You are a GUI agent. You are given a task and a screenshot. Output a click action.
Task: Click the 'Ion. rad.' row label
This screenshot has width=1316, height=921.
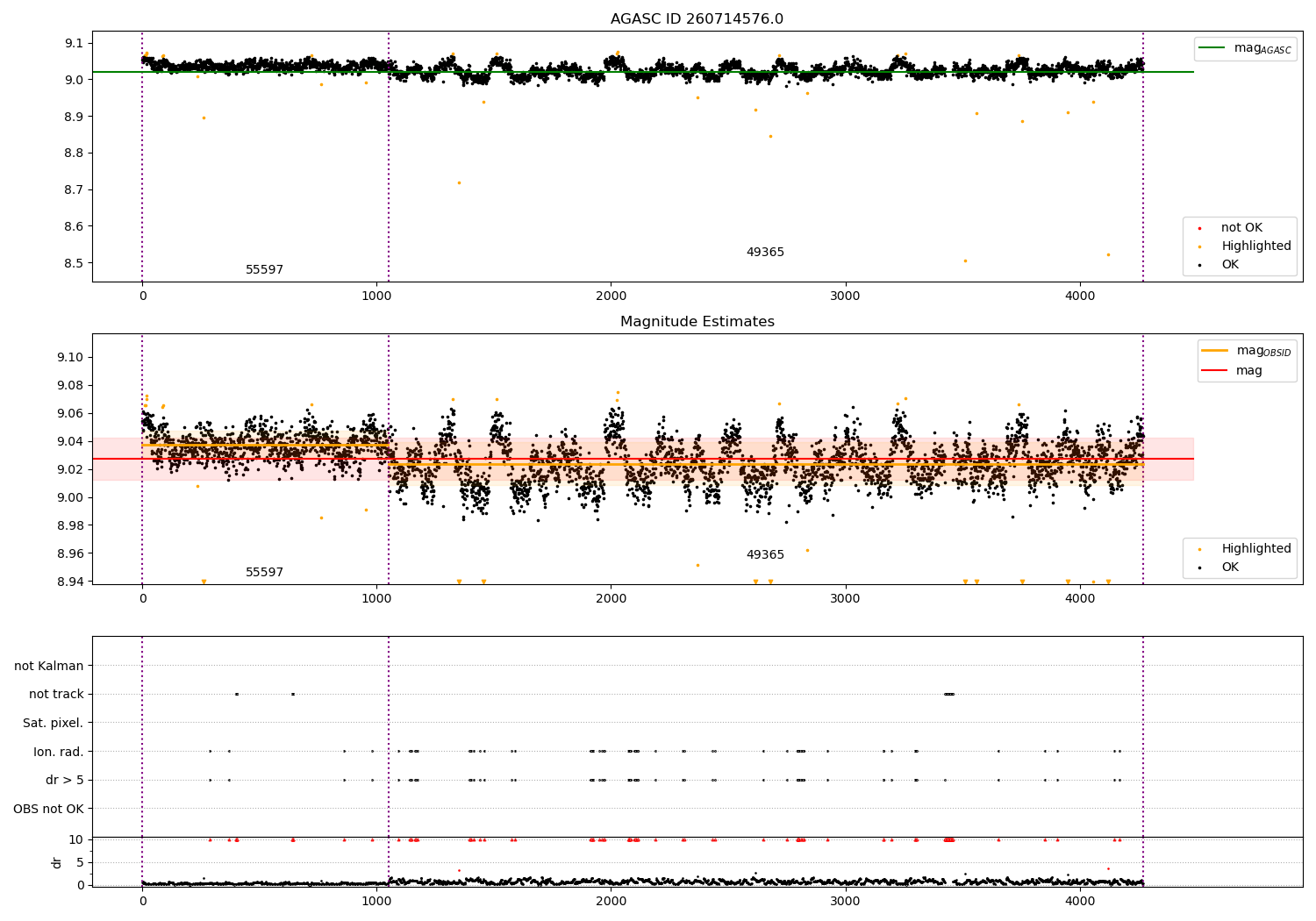(x=59, y=752)
